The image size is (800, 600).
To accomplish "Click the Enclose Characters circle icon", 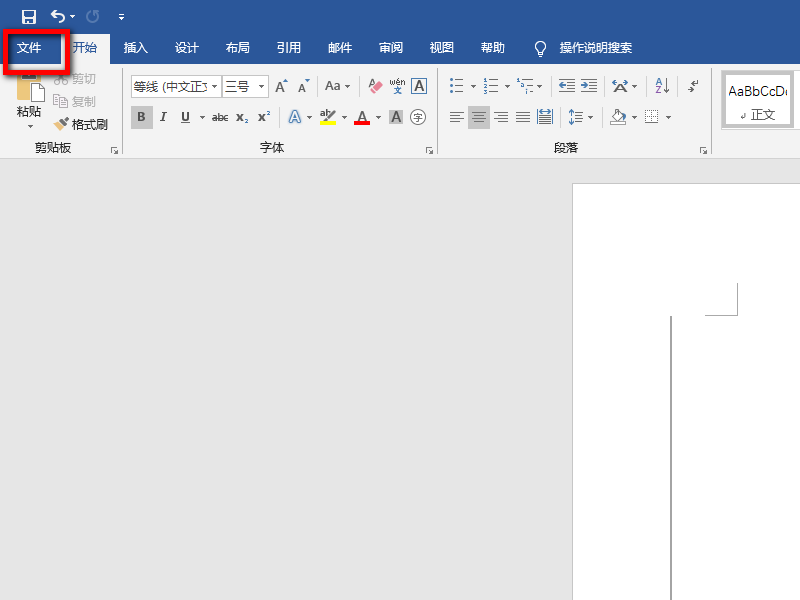I will pos(418,117).
